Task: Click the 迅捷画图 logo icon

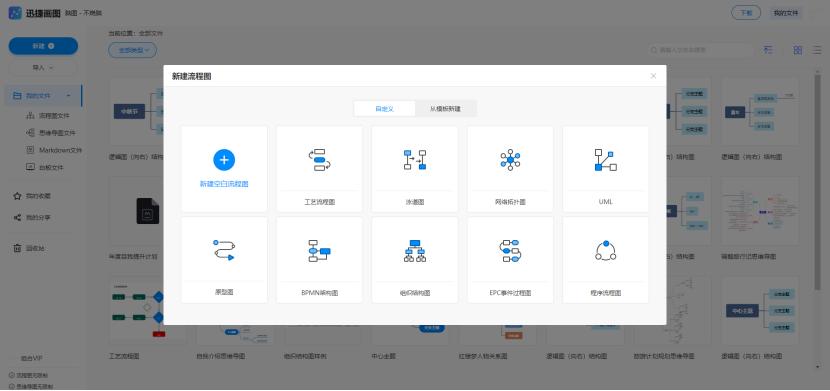Action: [15, 13]
